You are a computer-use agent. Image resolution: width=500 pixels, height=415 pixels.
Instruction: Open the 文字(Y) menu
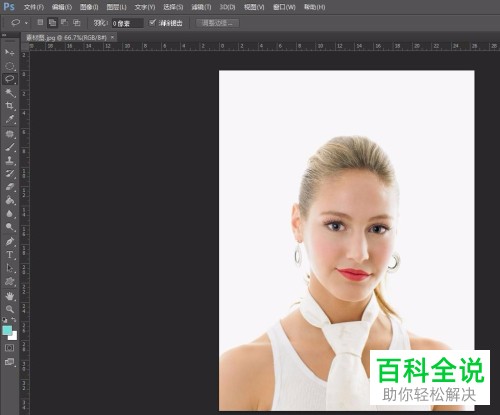click(145, 7)
